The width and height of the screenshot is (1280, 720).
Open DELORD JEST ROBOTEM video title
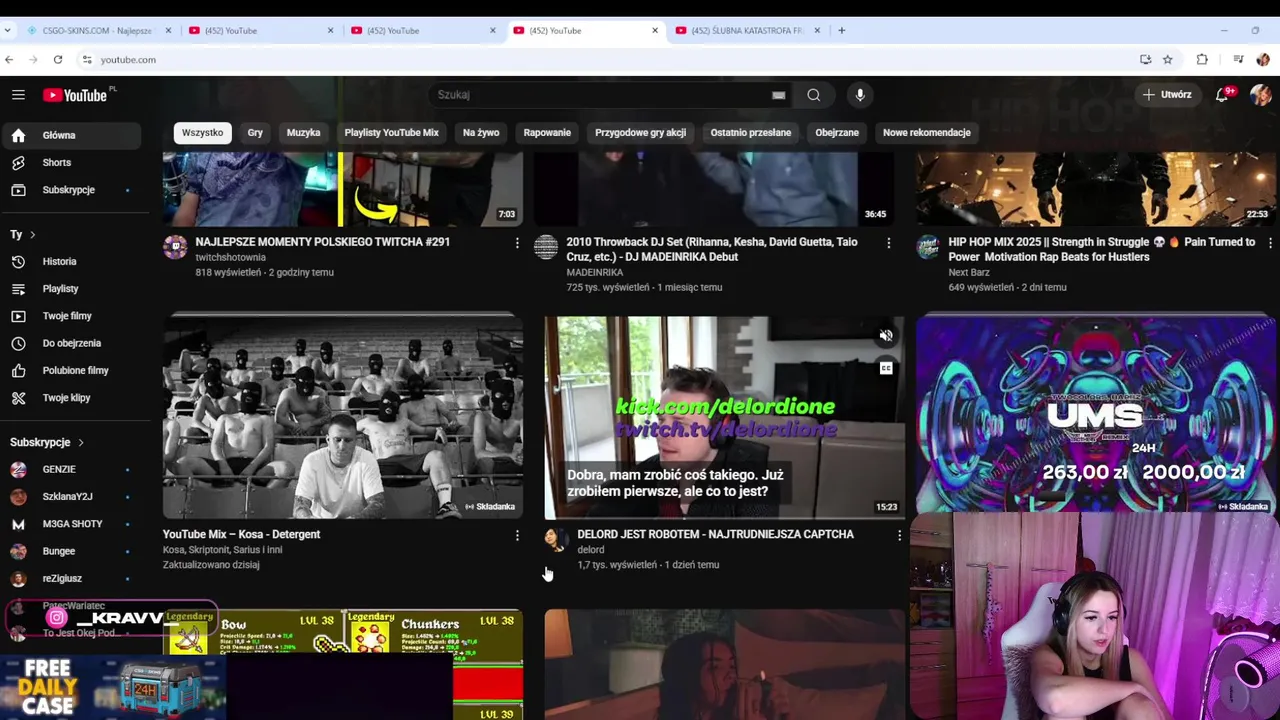click(x=715, y=535)
